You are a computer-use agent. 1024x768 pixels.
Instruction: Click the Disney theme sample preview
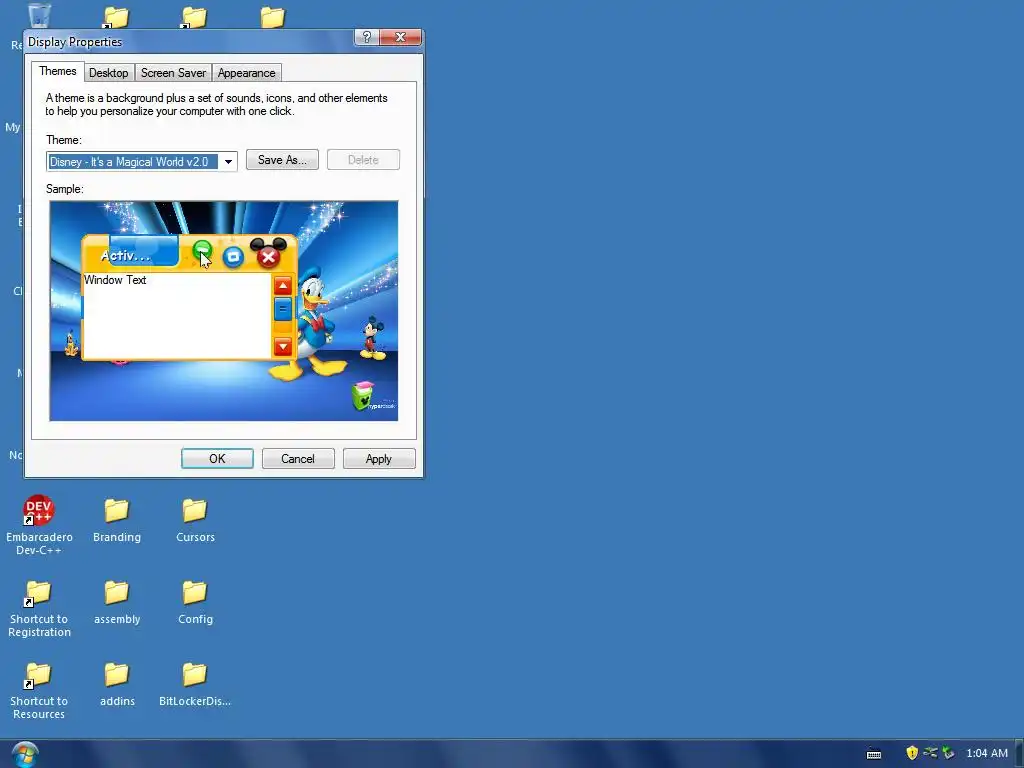(223, 311)
